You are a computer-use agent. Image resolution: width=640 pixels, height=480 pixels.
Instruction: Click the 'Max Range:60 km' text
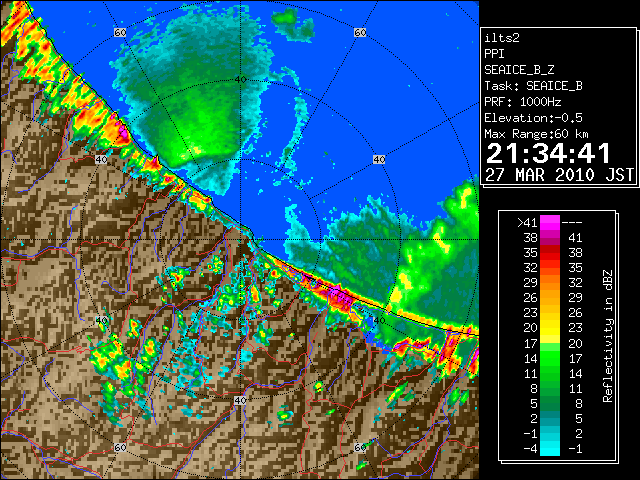[536, 134]
